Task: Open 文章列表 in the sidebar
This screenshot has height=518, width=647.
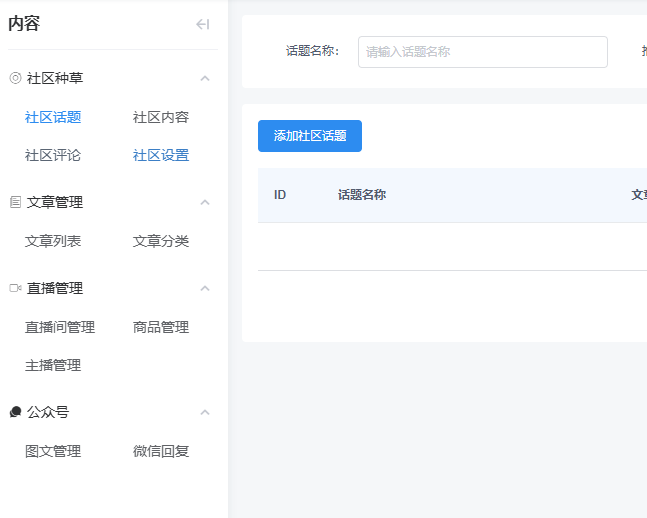Action: pyautogui.click(x=53, y=241)
